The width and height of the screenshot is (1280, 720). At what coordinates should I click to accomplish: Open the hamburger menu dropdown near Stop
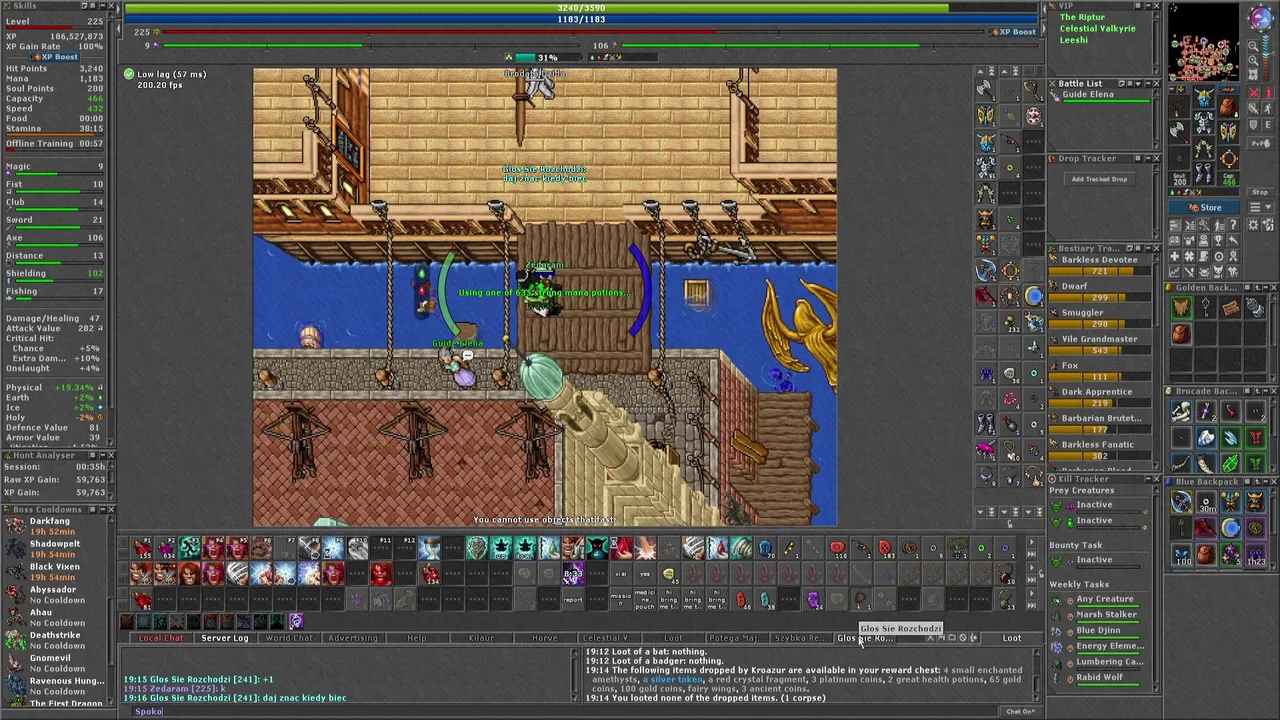pos(1259,208)
